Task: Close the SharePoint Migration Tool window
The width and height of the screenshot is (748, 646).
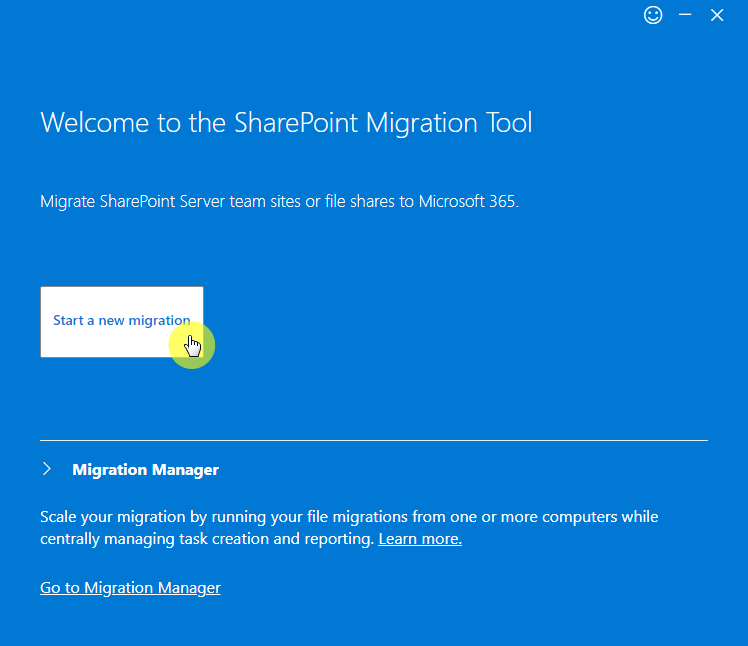Action: 717,15
